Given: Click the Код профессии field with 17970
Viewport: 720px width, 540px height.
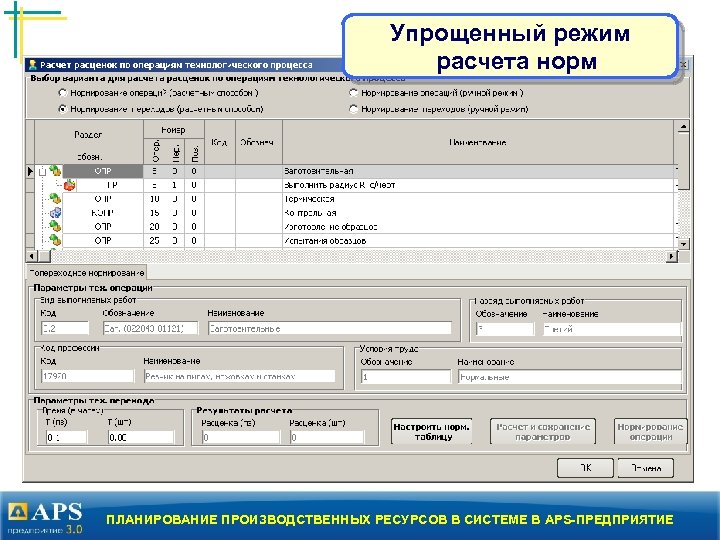Looking at the screenshot, I should click(x=87, y=376).
